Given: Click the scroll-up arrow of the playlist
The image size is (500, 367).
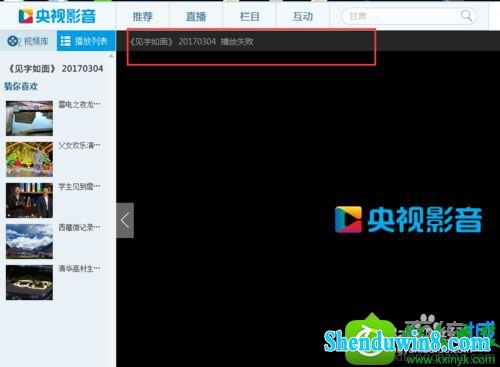Looking at the screenshot, I should pyautogui.click(x=111, y=56).
